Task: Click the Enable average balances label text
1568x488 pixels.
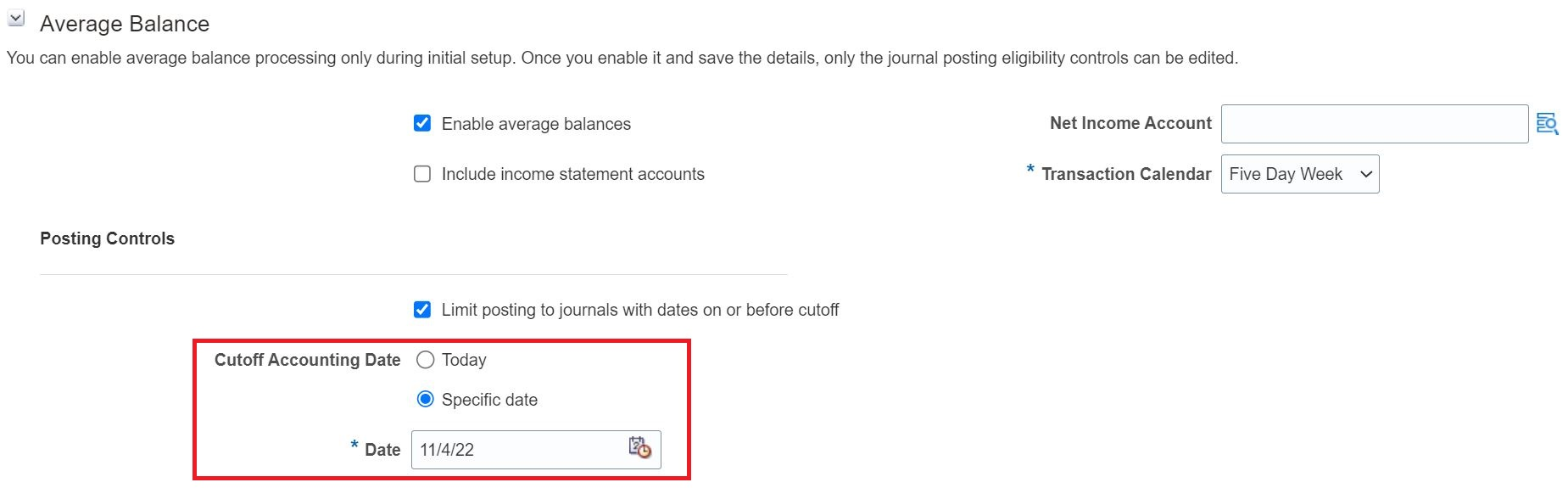Action: click(536, 124)
